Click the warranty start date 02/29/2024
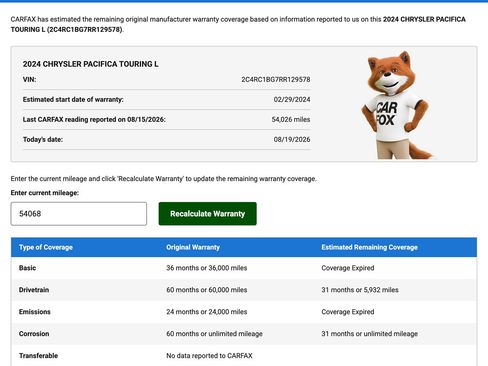 click(292, 99)
